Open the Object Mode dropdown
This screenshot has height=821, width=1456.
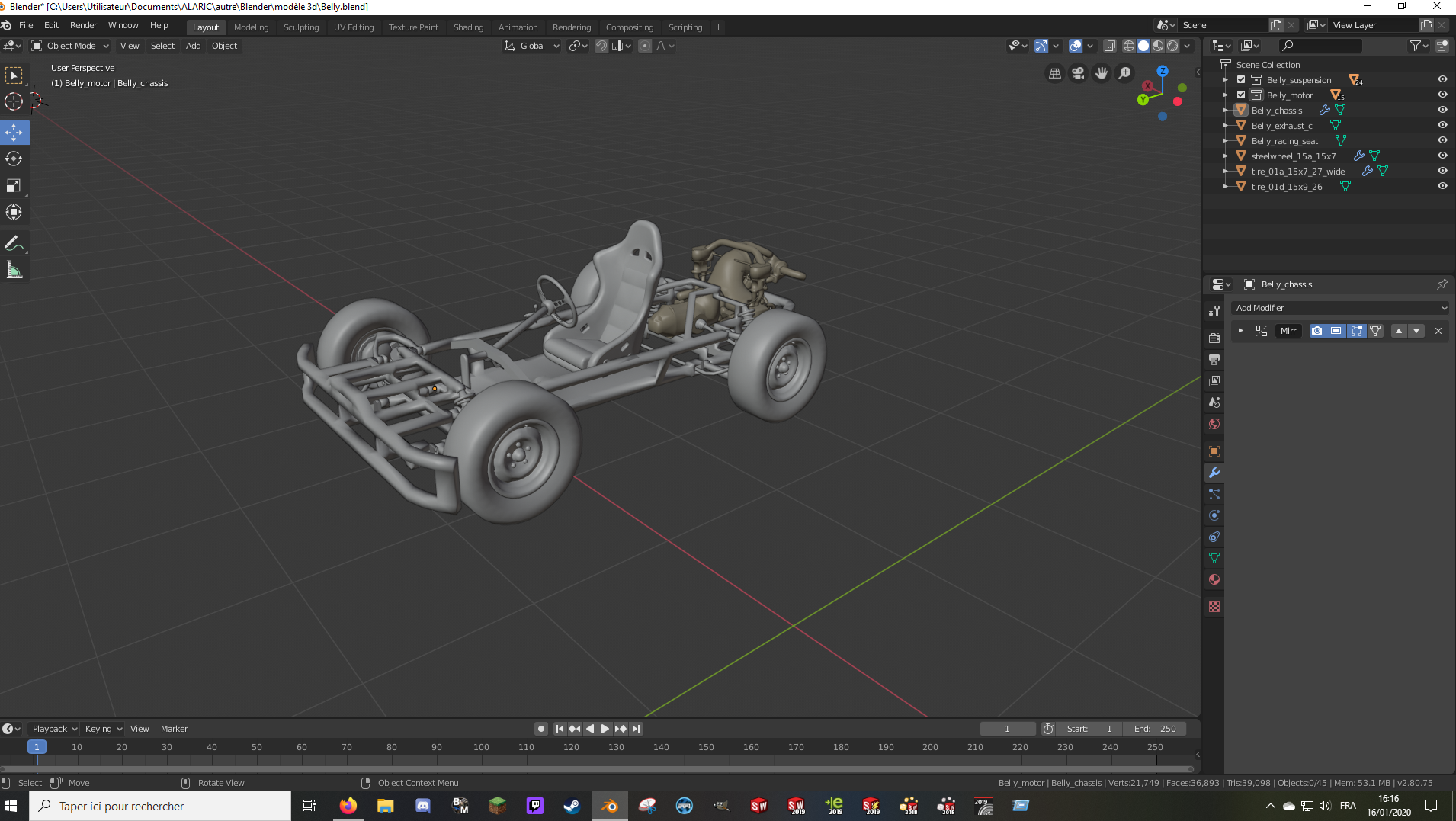(71, 46)
